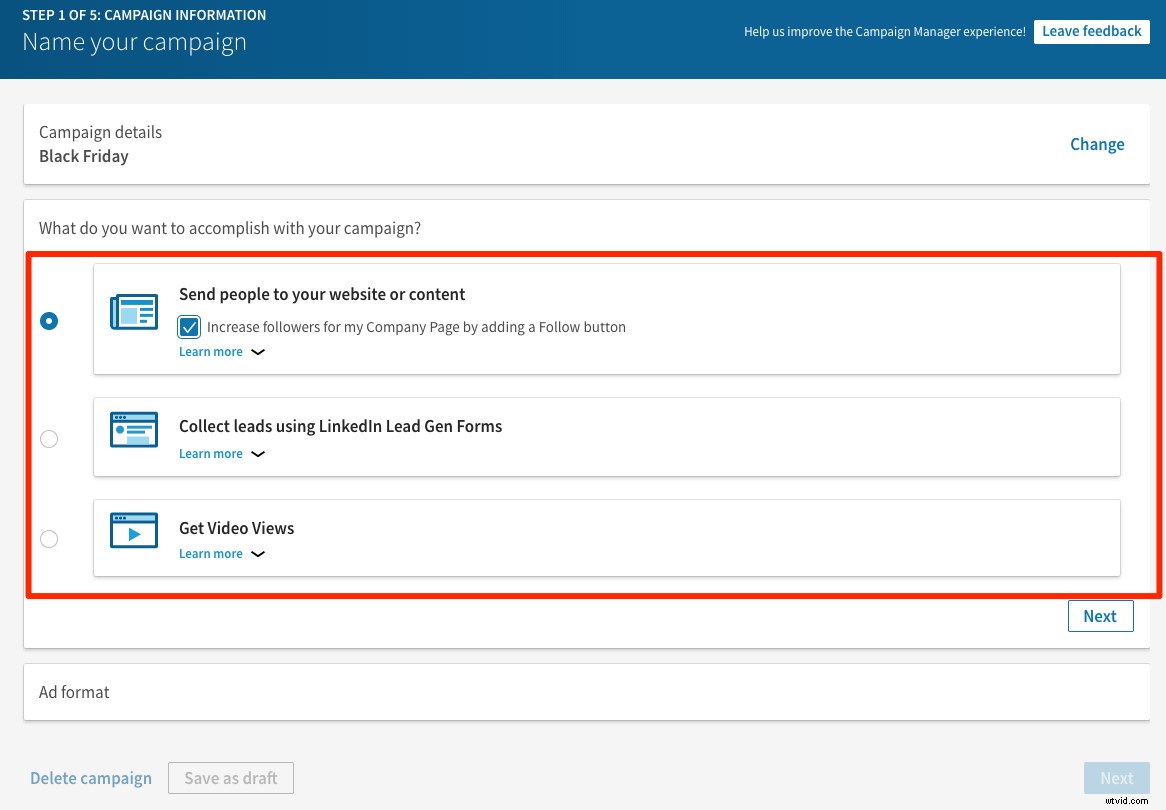Viewport: 1166px width, 810px height.
Task: Click the Lead Gen Forms document icon
Action: [x=133, y=429]
